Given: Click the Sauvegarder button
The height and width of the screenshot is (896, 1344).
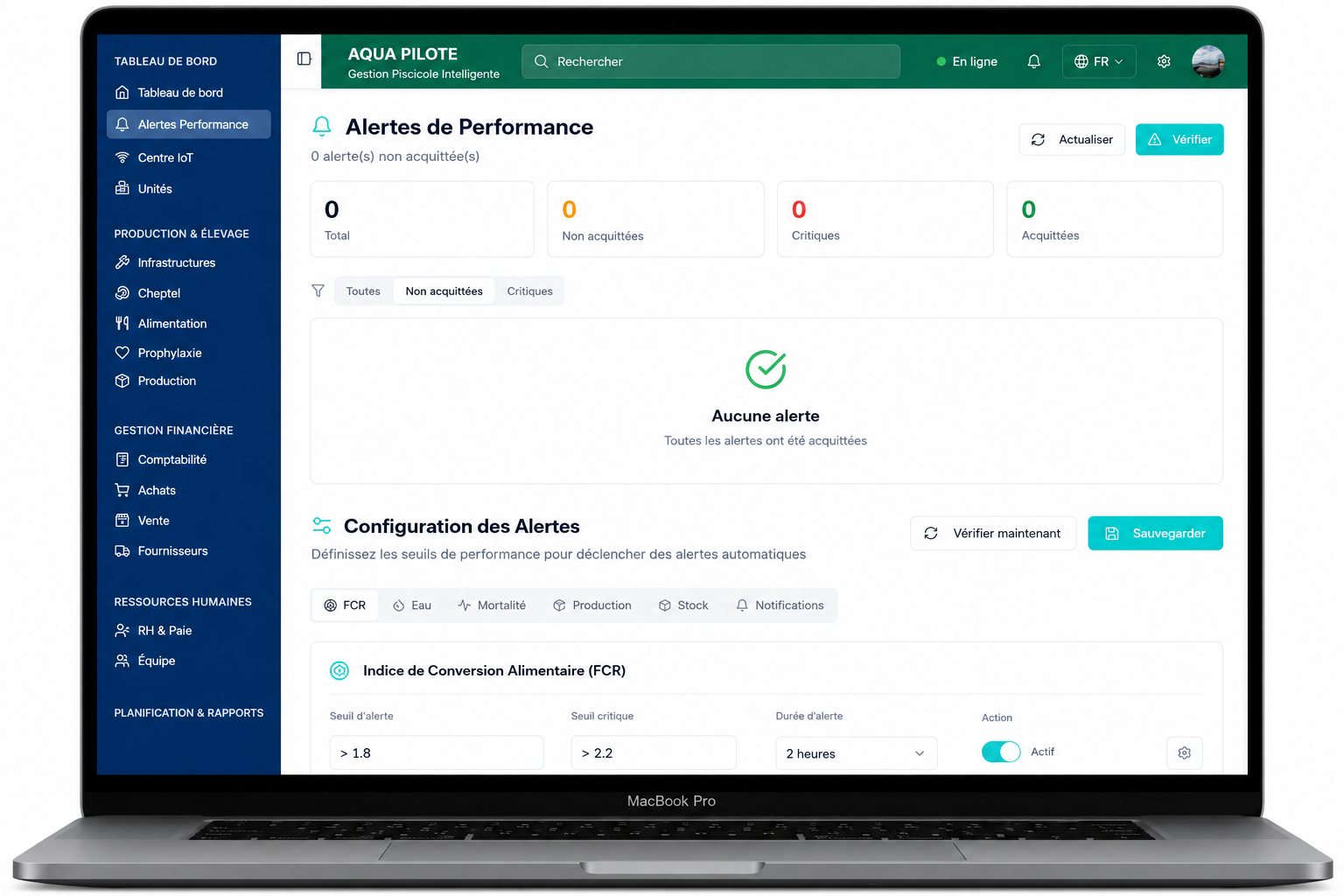Looking at the screenshot, I should (x=1155, y=533).
